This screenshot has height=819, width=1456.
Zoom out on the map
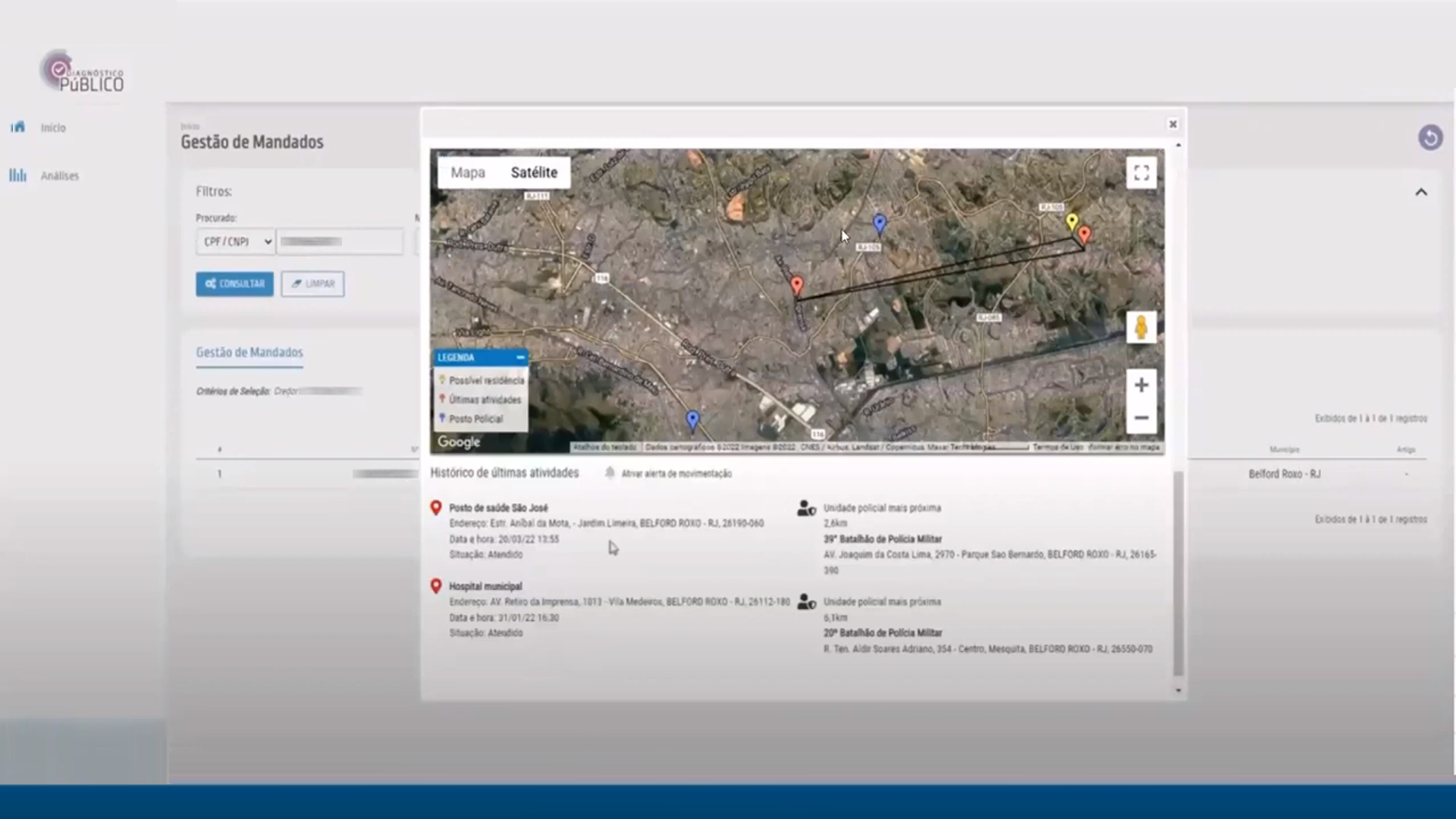click(1141, 418)
